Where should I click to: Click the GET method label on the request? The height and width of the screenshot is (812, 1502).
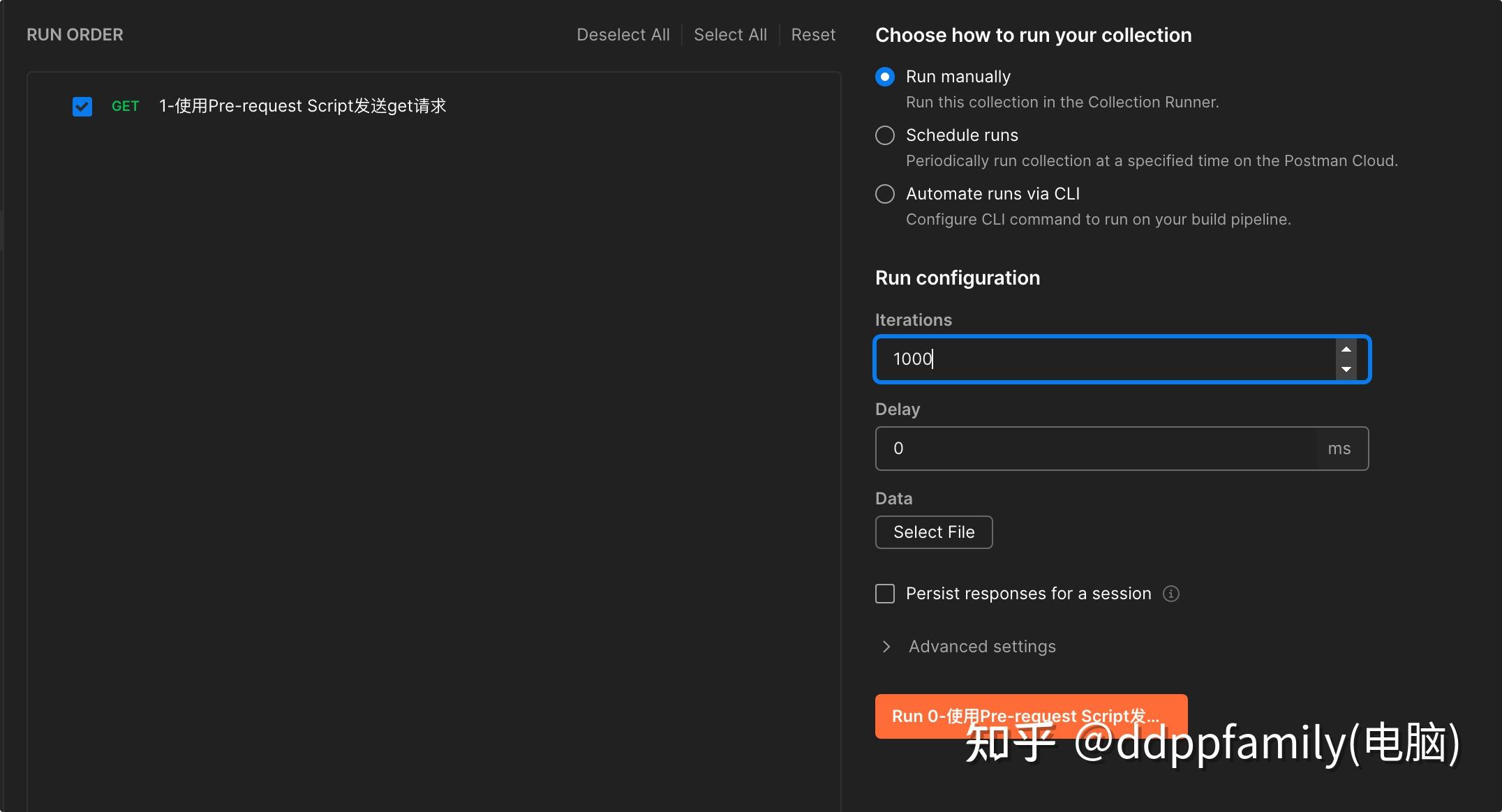125,106
